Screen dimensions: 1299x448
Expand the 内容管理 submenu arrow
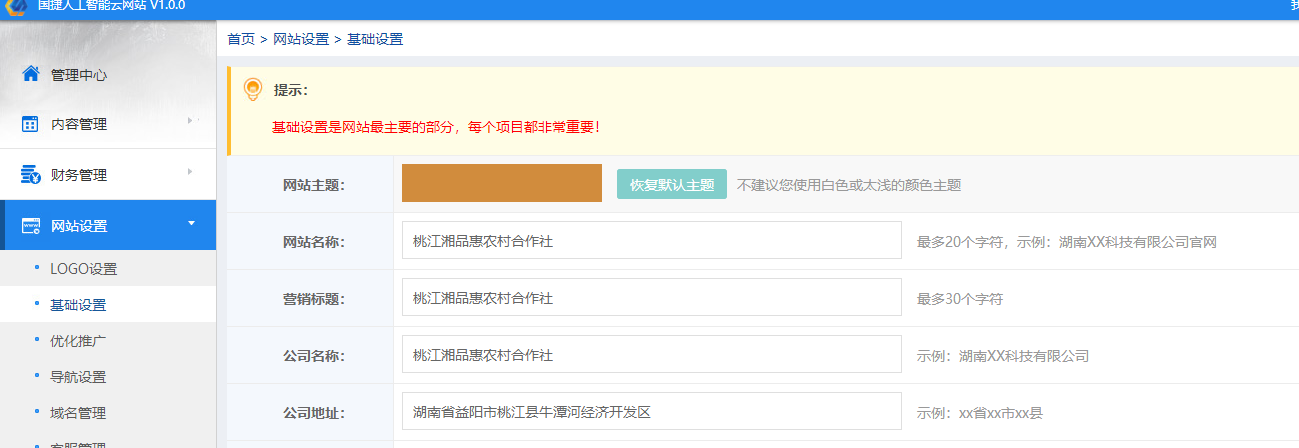coord(190,121)
